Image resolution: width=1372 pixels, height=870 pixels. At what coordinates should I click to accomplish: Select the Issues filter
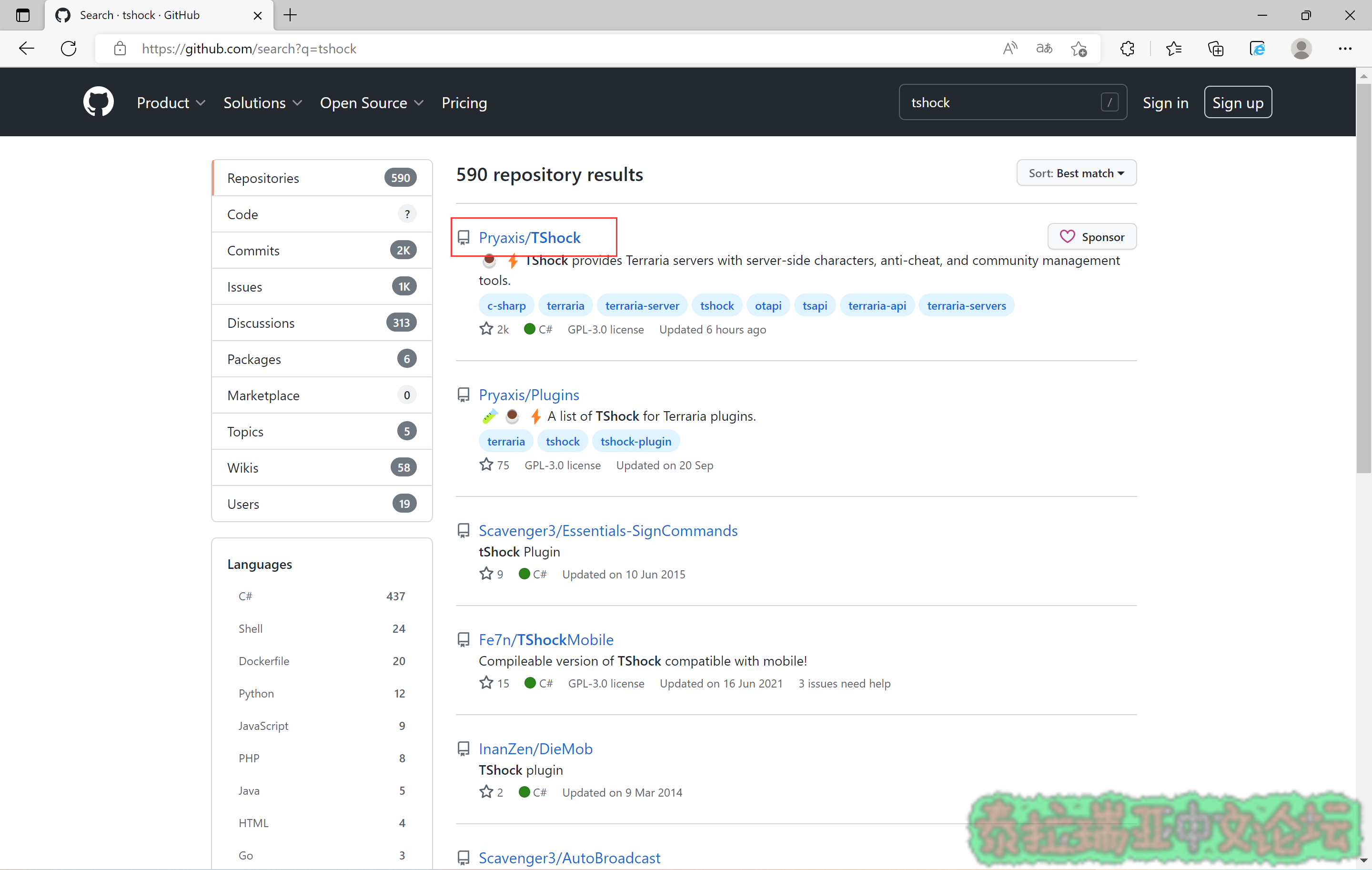(322, 286)
